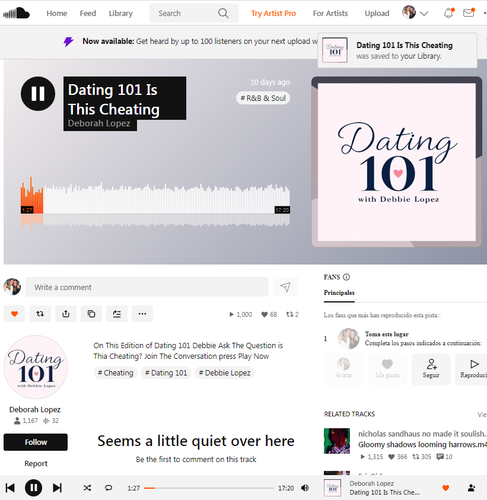
Task: View the 1,167 followers count
Action: (x=26, y=421)
